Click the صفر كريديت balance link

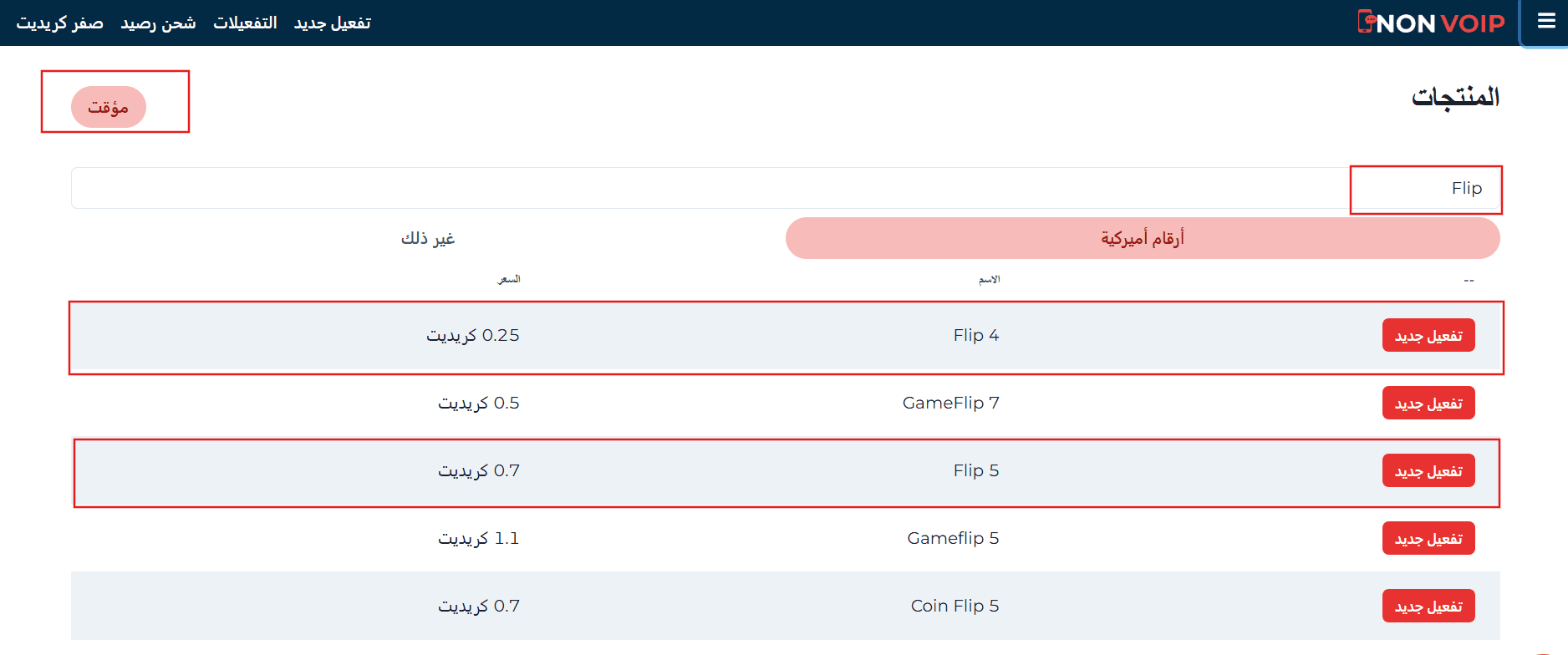click(x=60, y=23)
